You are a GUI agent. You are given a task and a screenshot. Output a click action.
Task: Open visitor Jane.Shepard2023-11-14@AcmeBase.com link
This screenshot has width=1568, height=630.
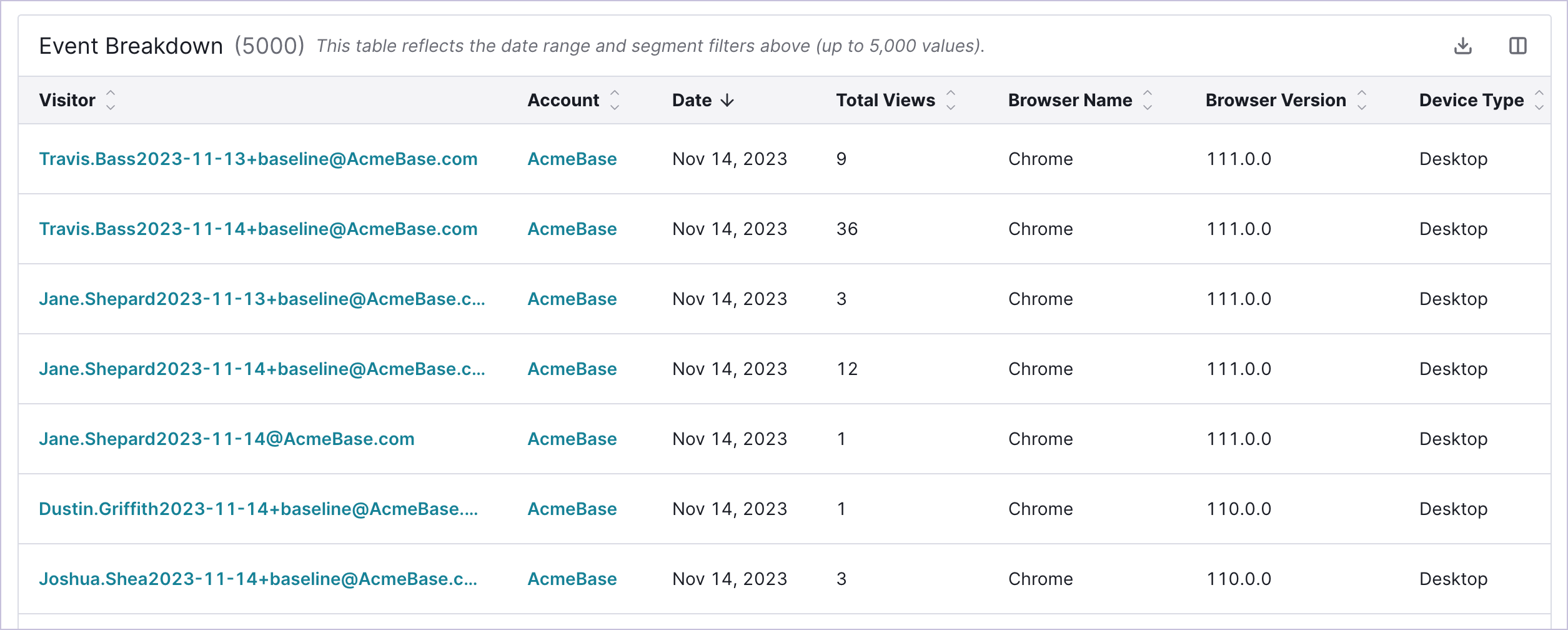(226, 439)
